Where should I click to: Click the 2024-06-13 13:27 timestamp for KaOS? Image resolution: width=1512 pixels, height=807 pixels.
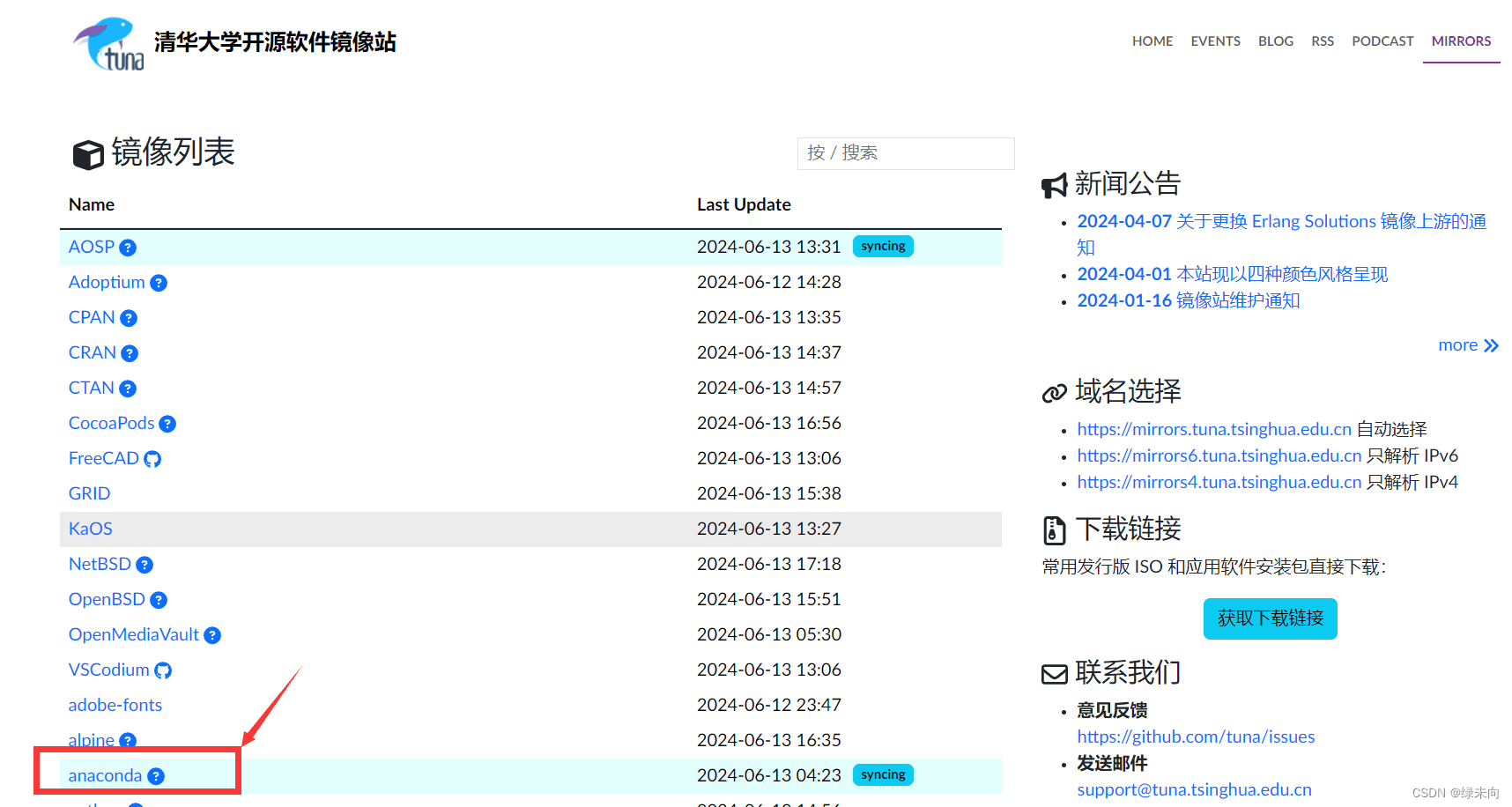point(769,529)
